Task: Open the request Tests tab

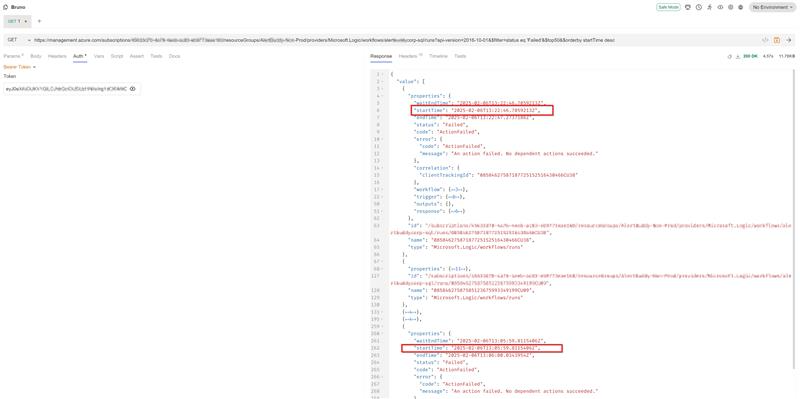Action: (x=156, y=56)
